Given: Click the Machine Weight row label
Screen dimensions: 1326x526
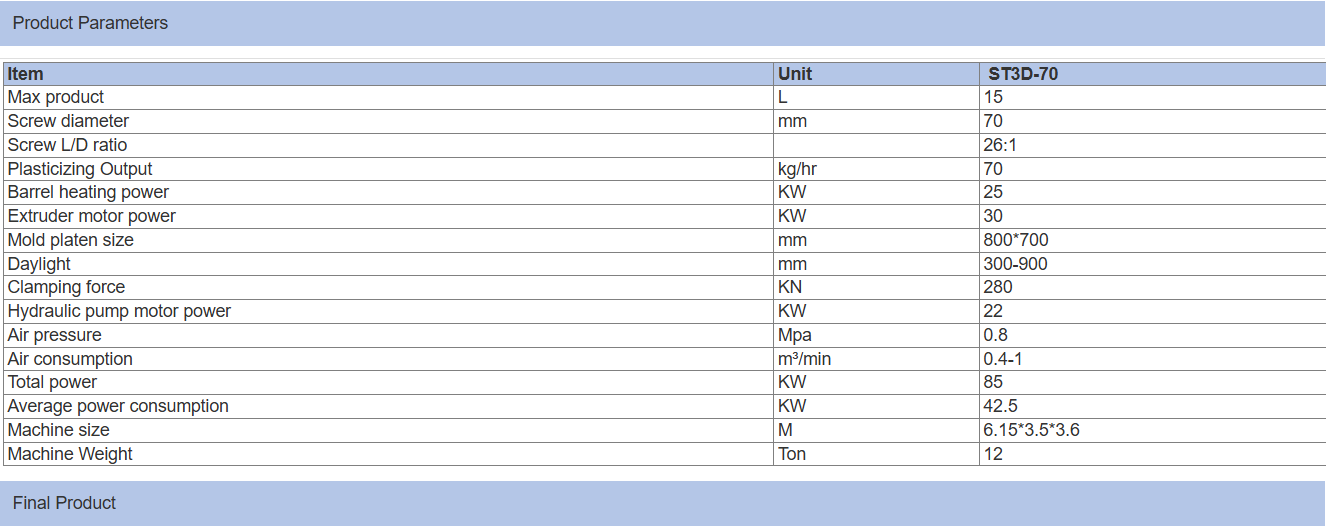Looking at the screenshot, I should click(x=70, y=454).
